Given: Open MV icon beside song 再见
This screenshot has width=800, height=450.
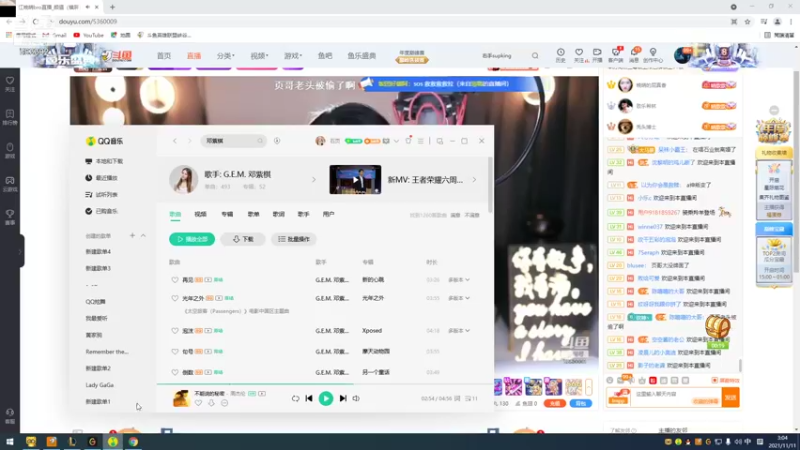Looking at the screenshot, I should pos(208,280).
